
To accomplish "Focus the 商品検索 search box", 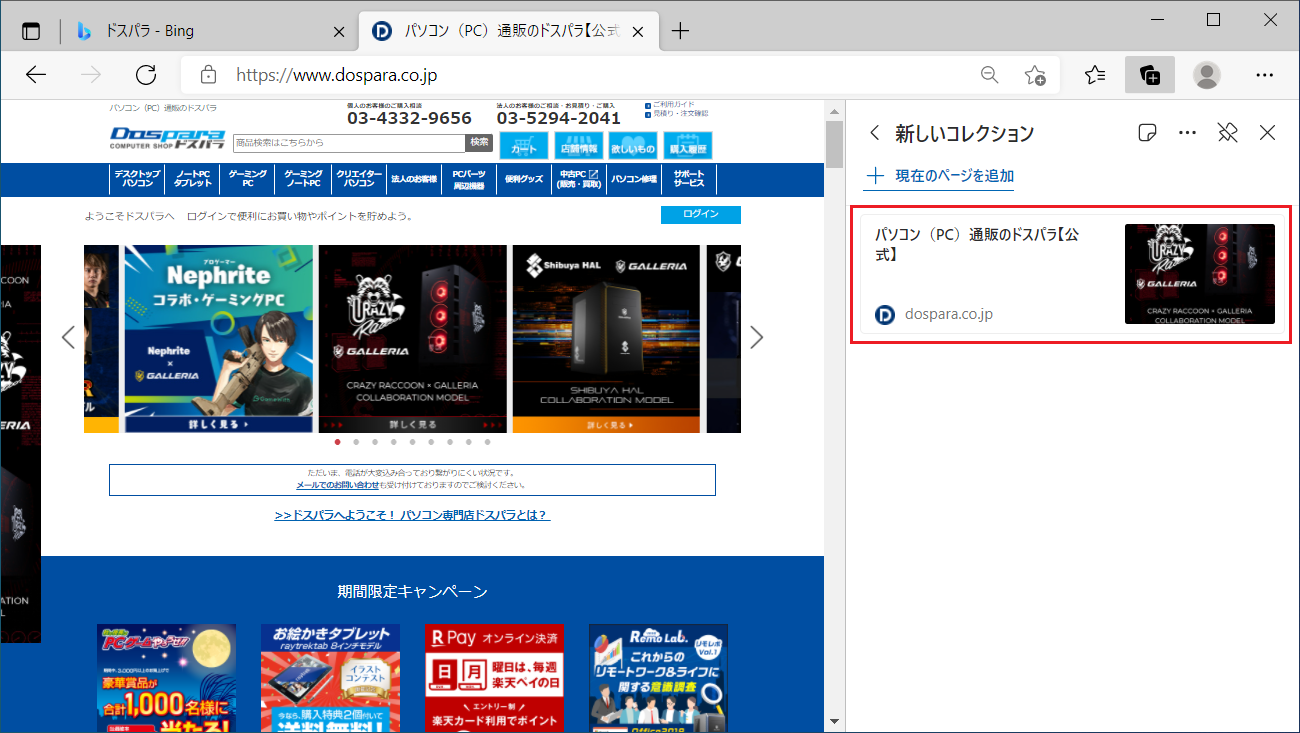I will click(x=349, y=143).
